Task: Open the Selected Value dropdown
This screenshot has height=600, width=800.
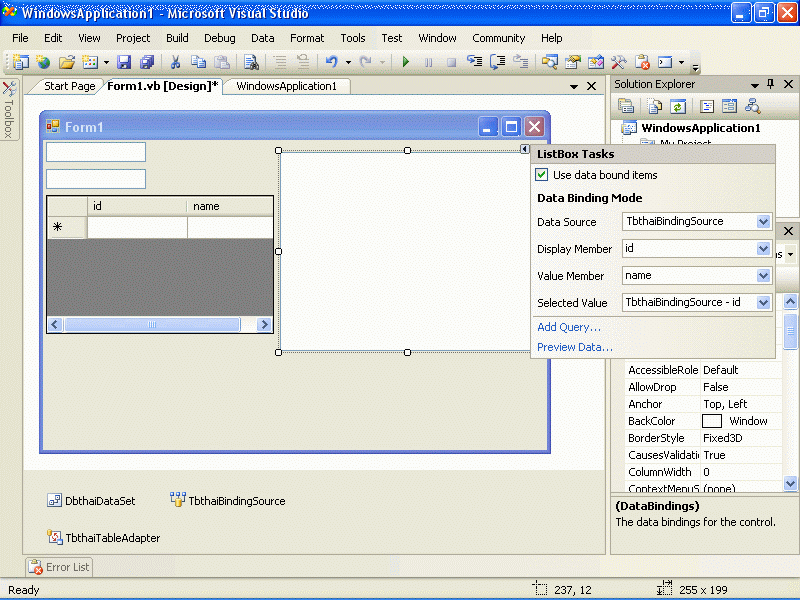Action: tap(763, 303)
